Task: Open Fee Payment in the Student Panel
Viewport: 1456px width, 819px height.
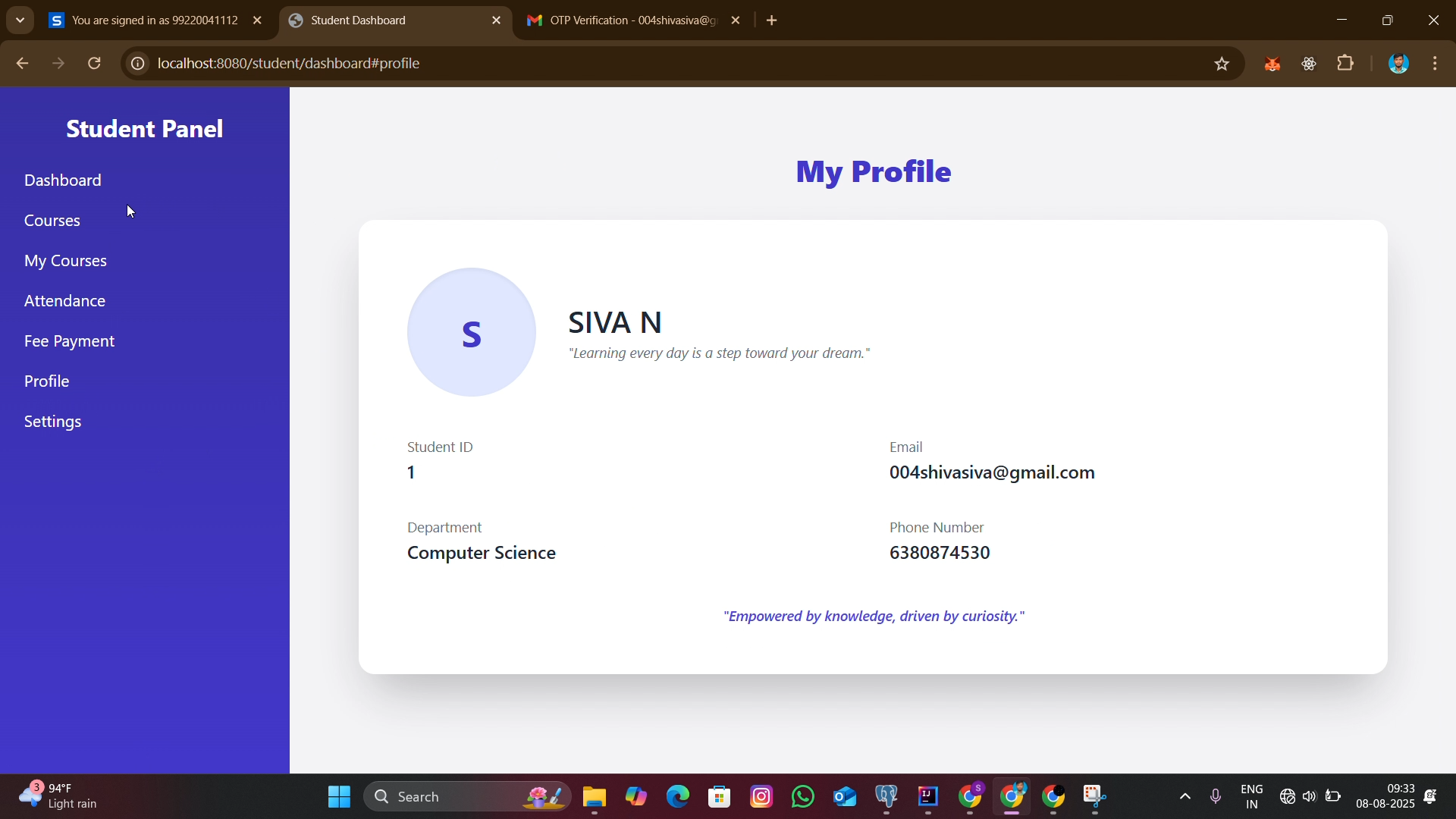Action: coord(69,341)
